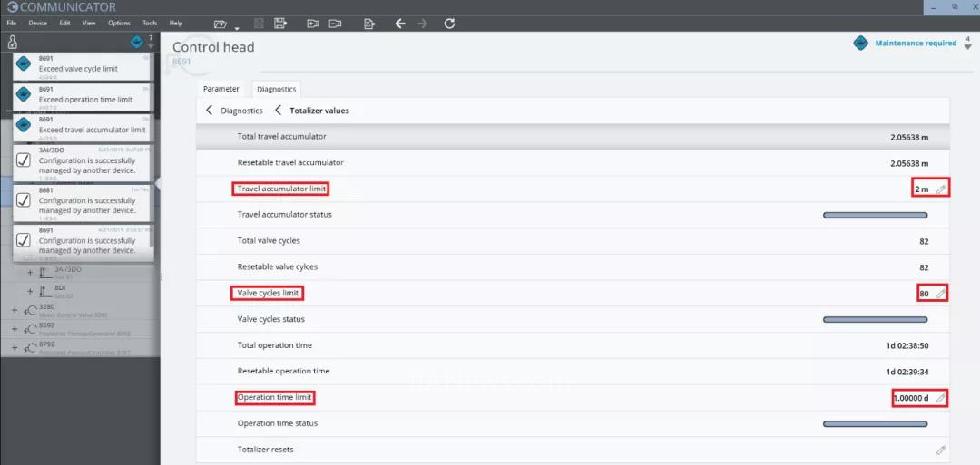Go back to Diagnostics breadcrumb
This screenshot has width=980, height=465.
pyautogui.click(x=240, y=110)
